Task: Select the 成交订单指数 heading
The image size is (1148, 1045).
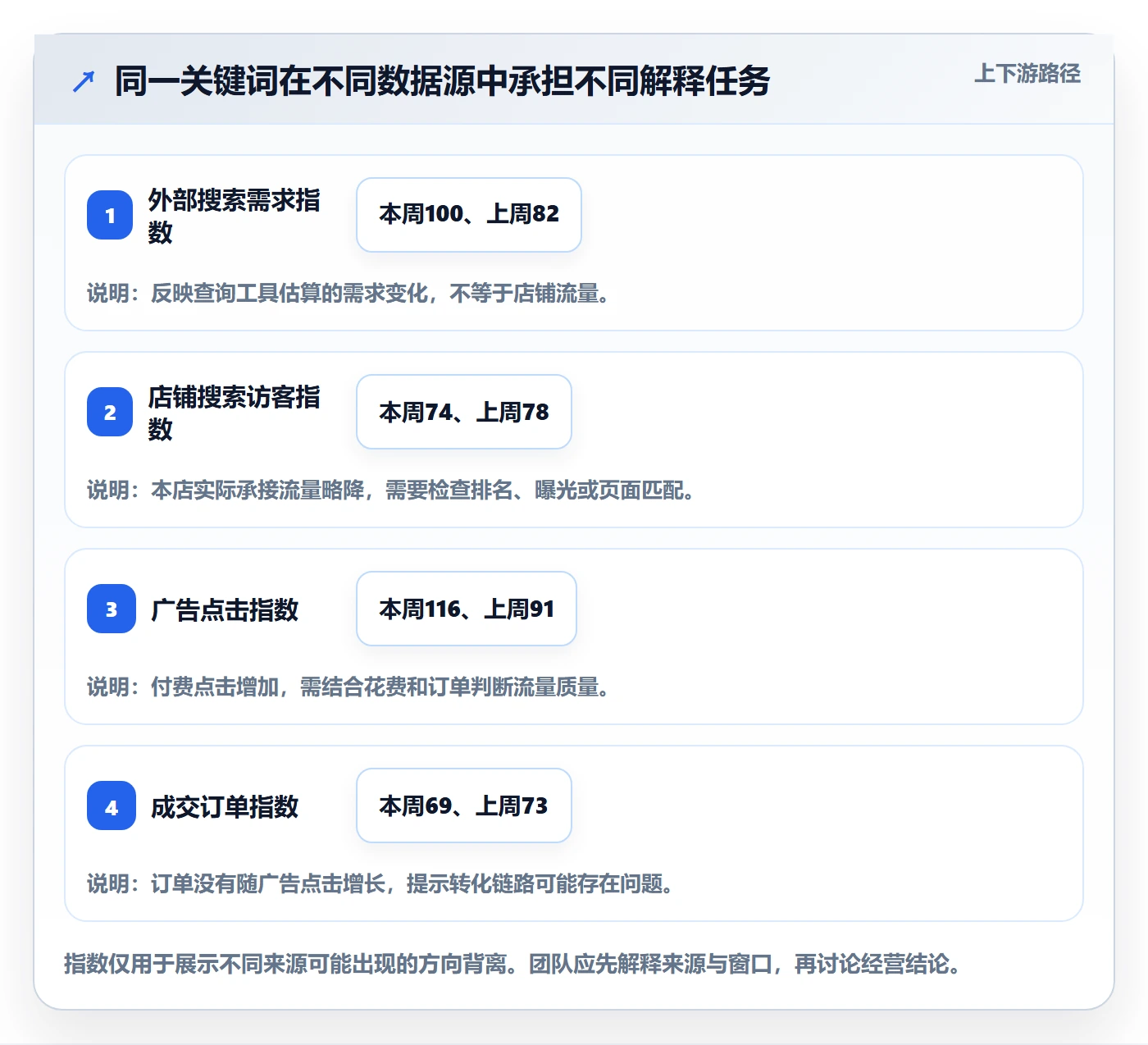Action: (225, 806)
